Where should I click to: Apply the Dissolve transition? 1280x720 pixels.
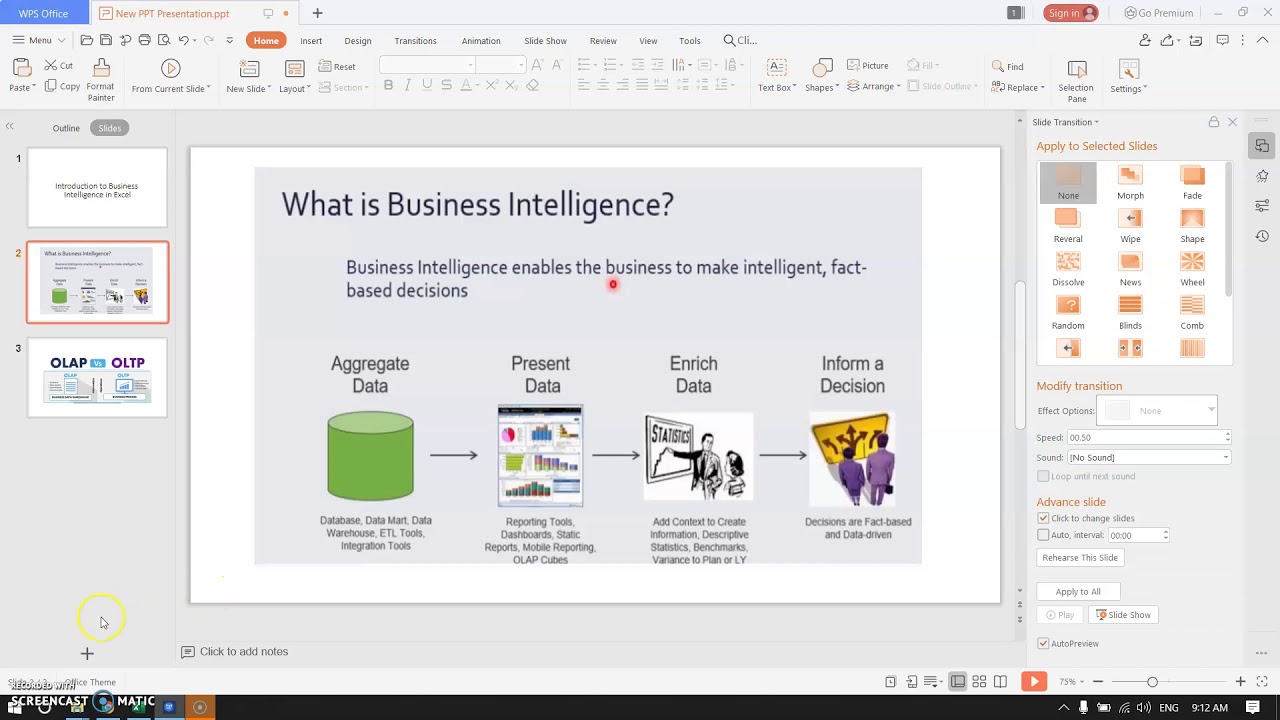pyautogui.click(x=1068, y=269)
